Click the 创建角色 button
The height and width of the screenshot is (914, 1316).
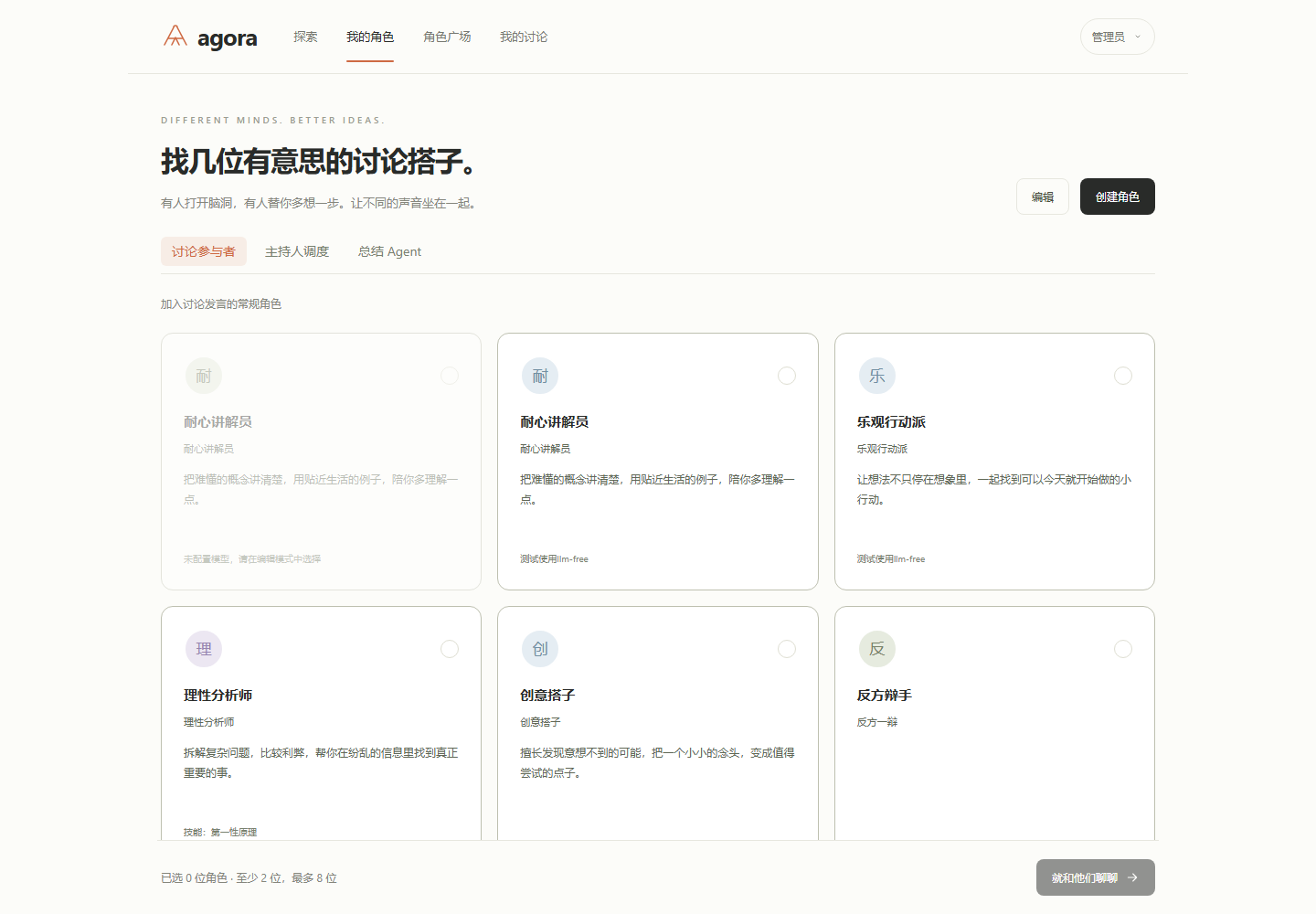1118,197
